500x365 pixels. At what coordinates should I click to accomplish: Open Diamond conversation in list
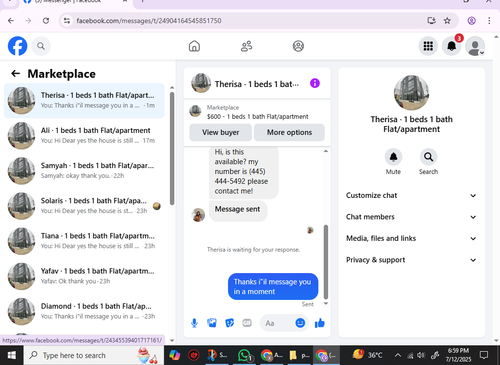coord(84,311)
